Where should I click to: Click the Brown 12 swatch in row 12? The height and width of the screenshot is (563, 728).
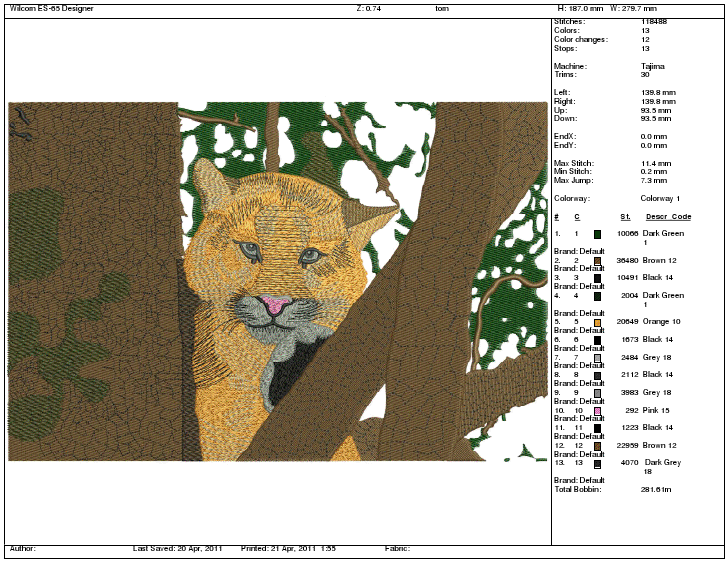pos(597,446)
